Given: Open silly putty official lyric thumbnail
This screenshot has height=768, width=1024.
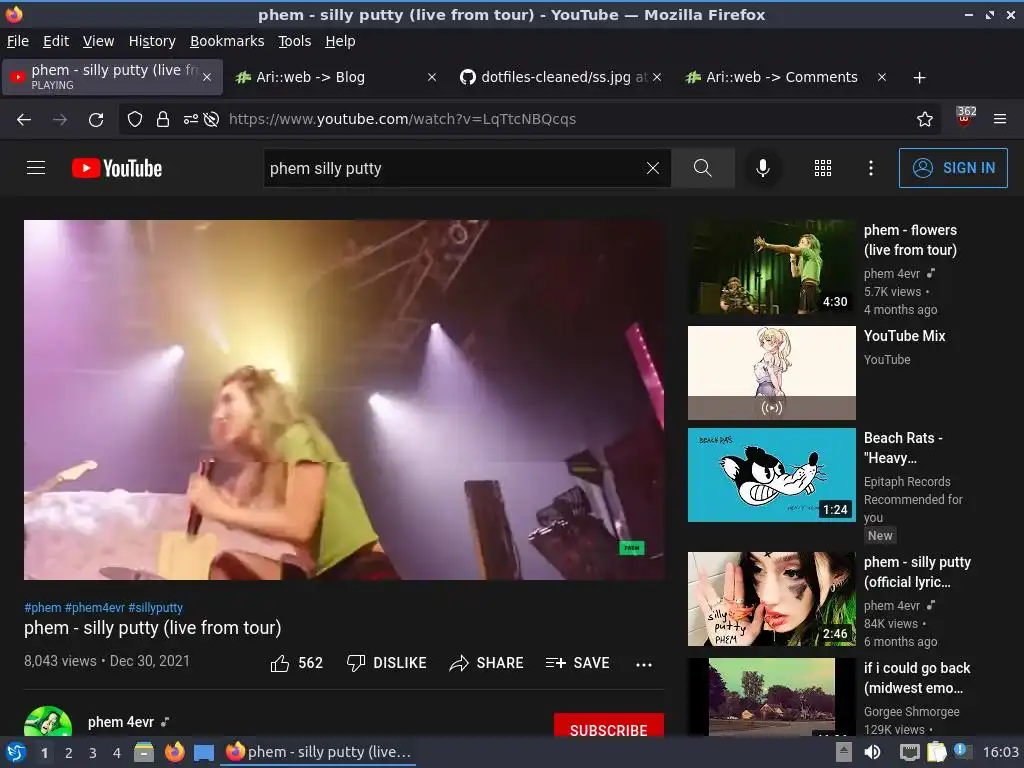Looking at the screenshot, I should [771, 599].
